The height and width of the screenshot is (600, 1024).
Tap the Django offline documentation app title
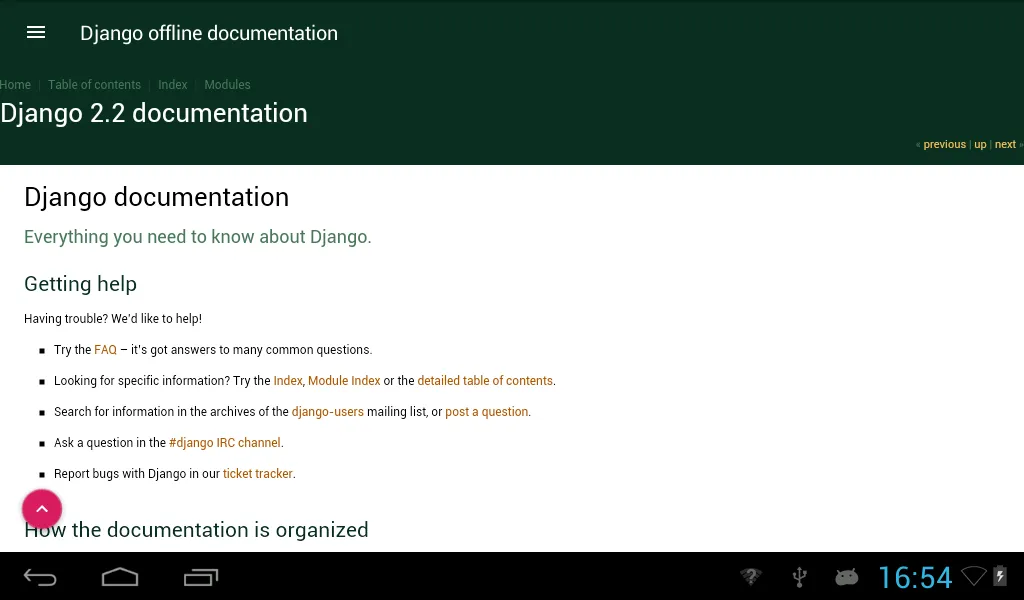[209, 33]
